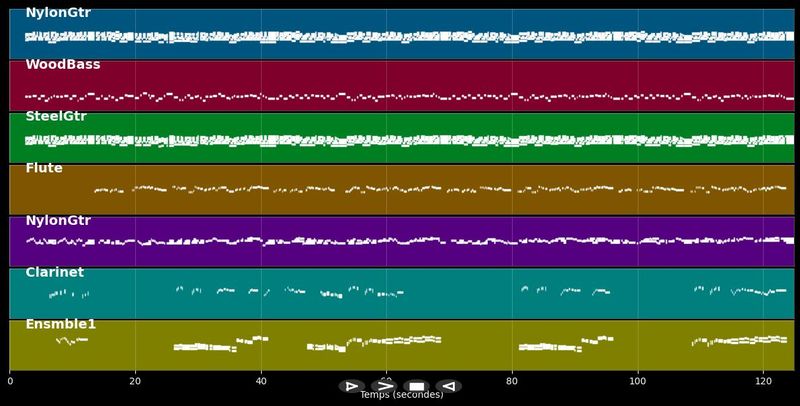Click the Ensmble1 track's first note cluster
This screenshot has height=406, width=800.
tap(70, 341)
